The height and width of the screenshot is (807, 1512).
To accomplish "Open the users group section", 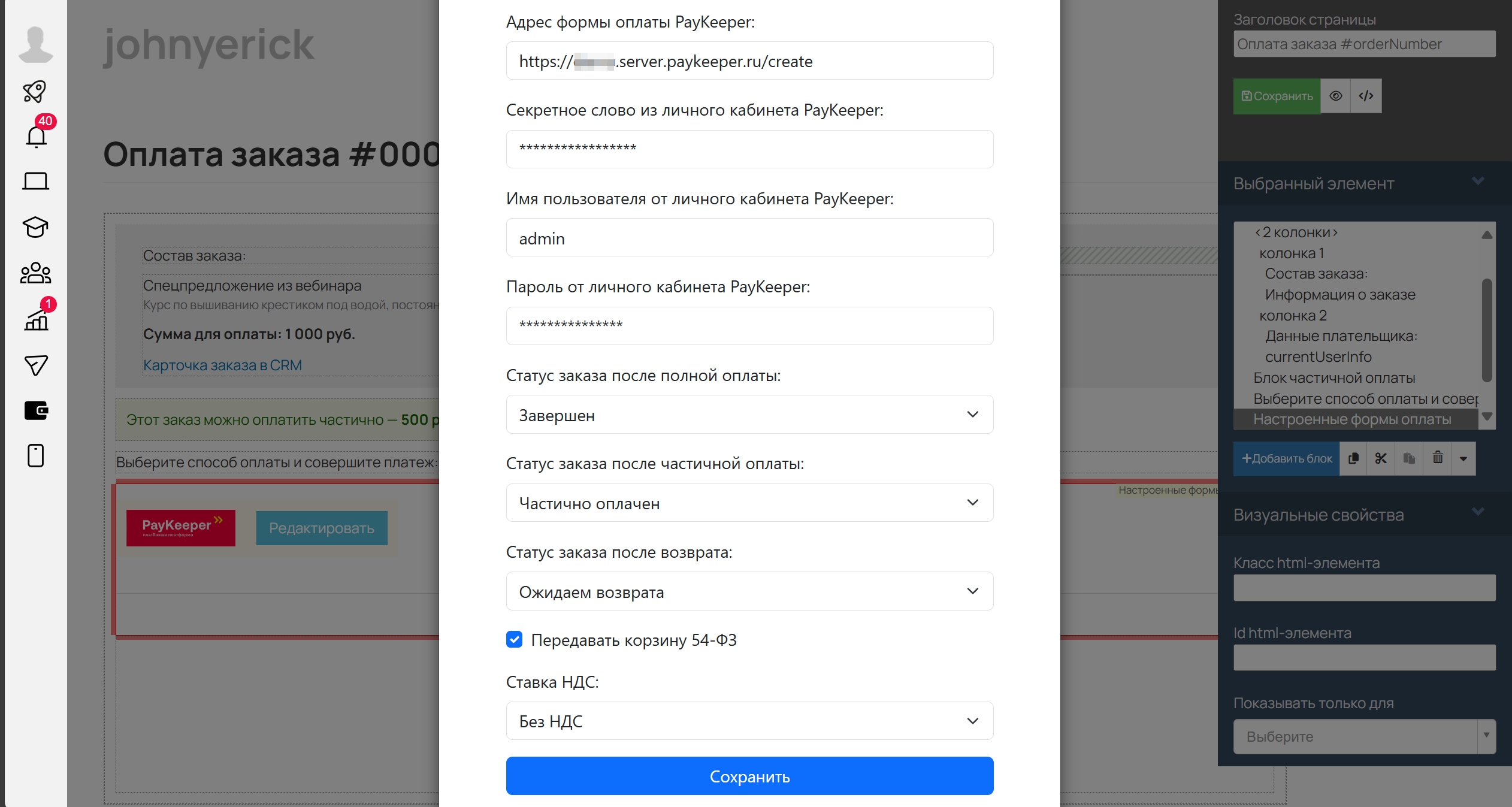I will coord(35,273).
